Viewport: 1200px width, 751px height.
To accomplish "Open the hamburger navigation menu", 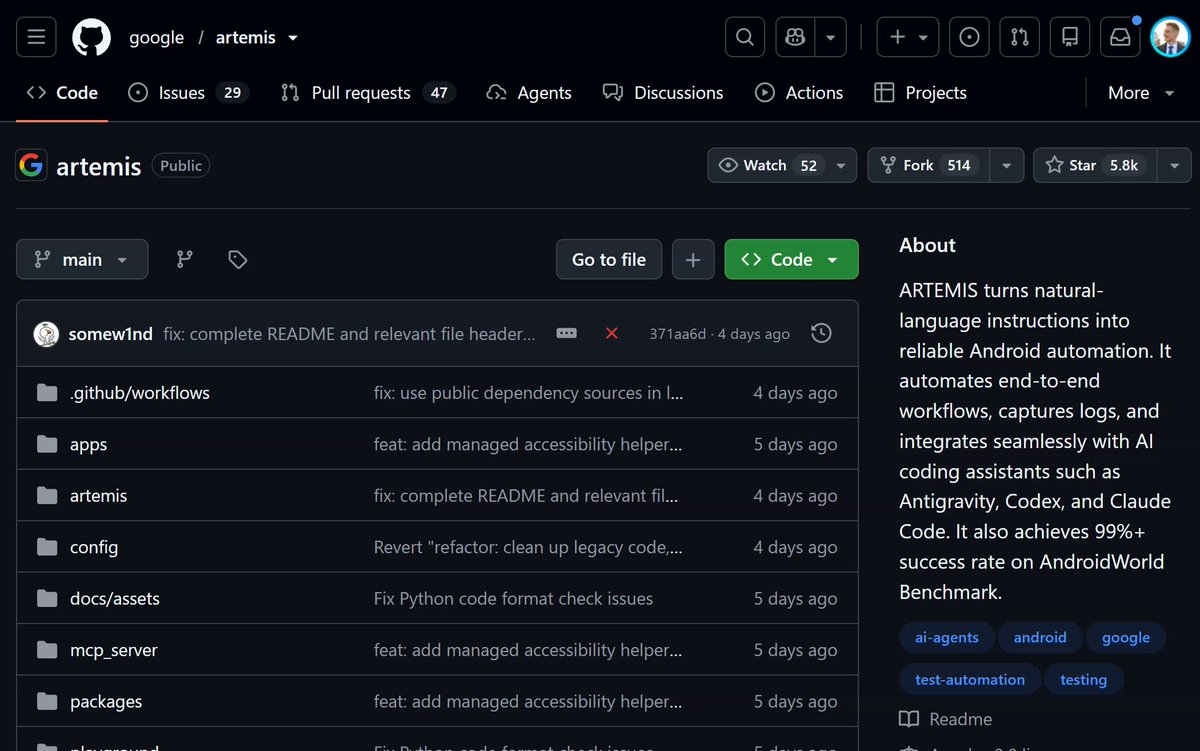I will click(x=36, y=37).
